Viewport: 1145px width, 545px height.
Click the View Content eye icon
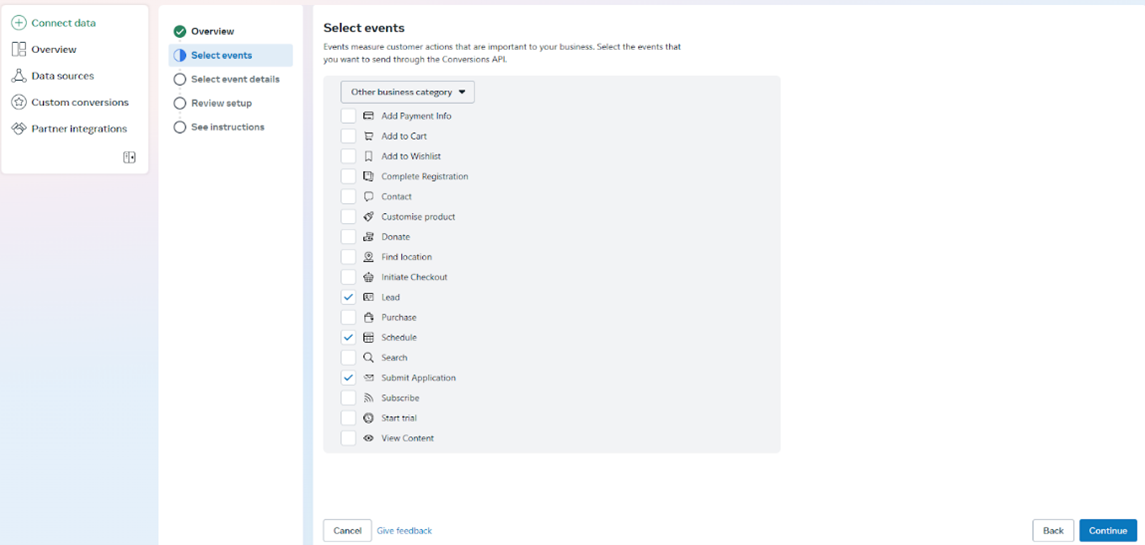tap(369, 438)
